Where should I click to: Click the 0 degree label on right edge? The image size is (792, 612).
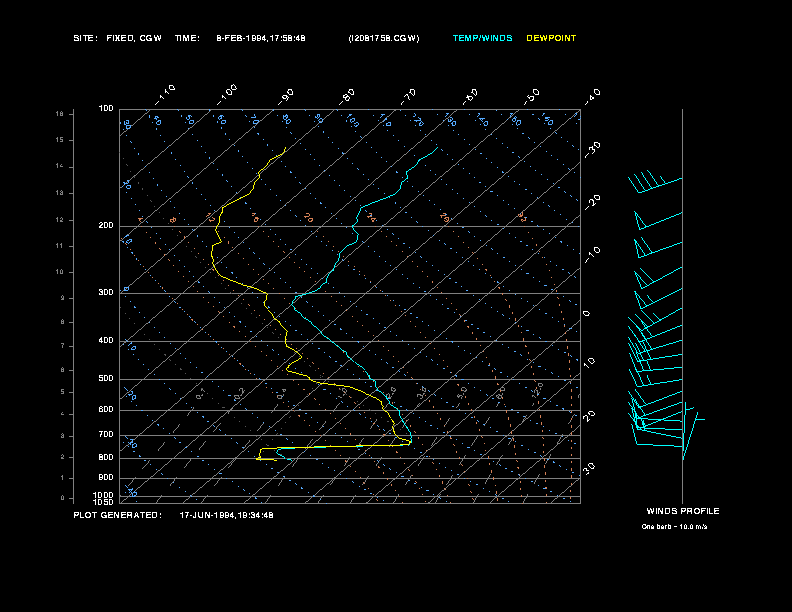[587, 314]
